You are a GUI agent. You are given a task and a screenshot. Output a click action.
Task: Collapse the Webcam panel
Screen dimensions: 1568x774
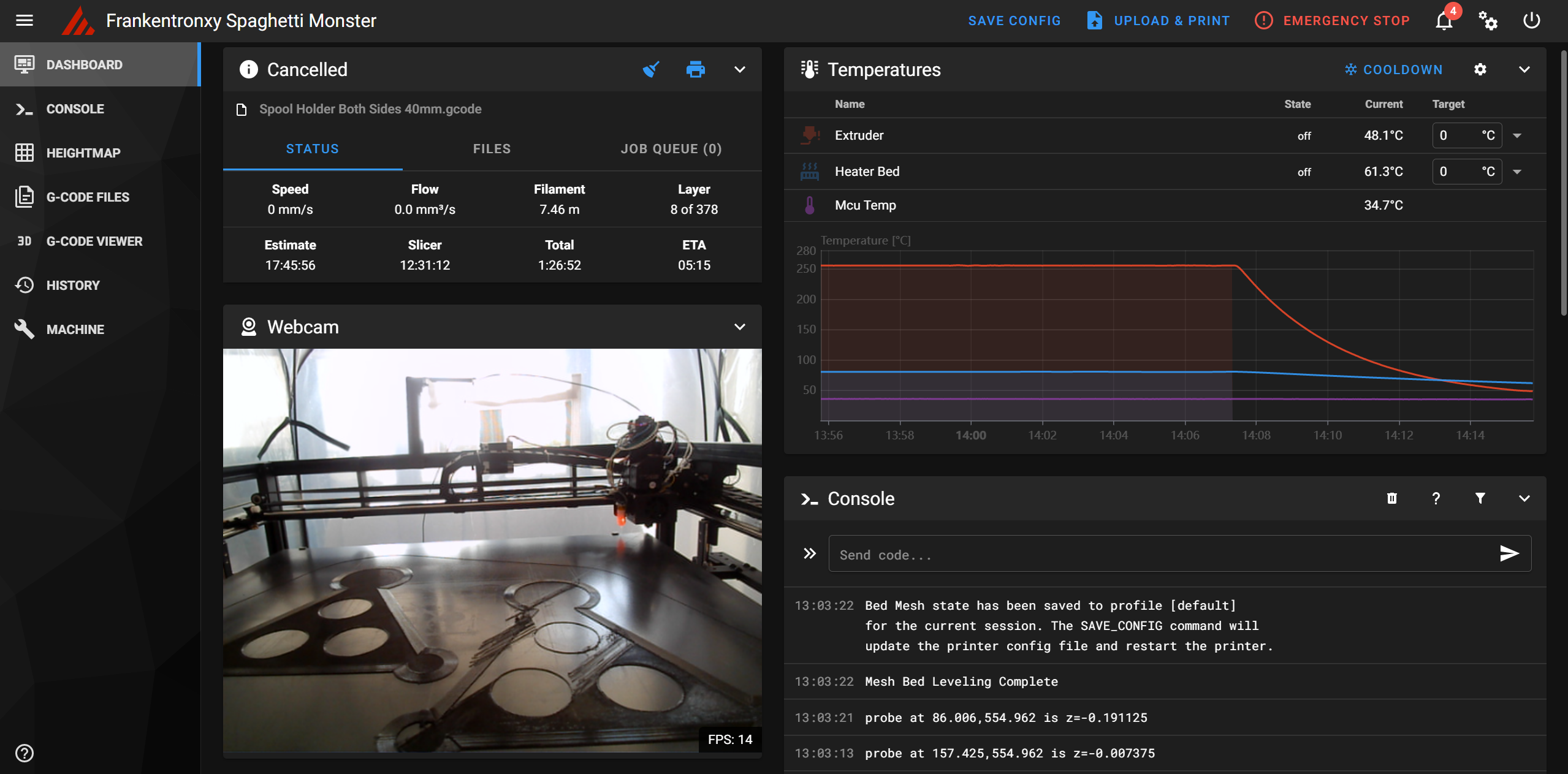click(x=740, y=327)
